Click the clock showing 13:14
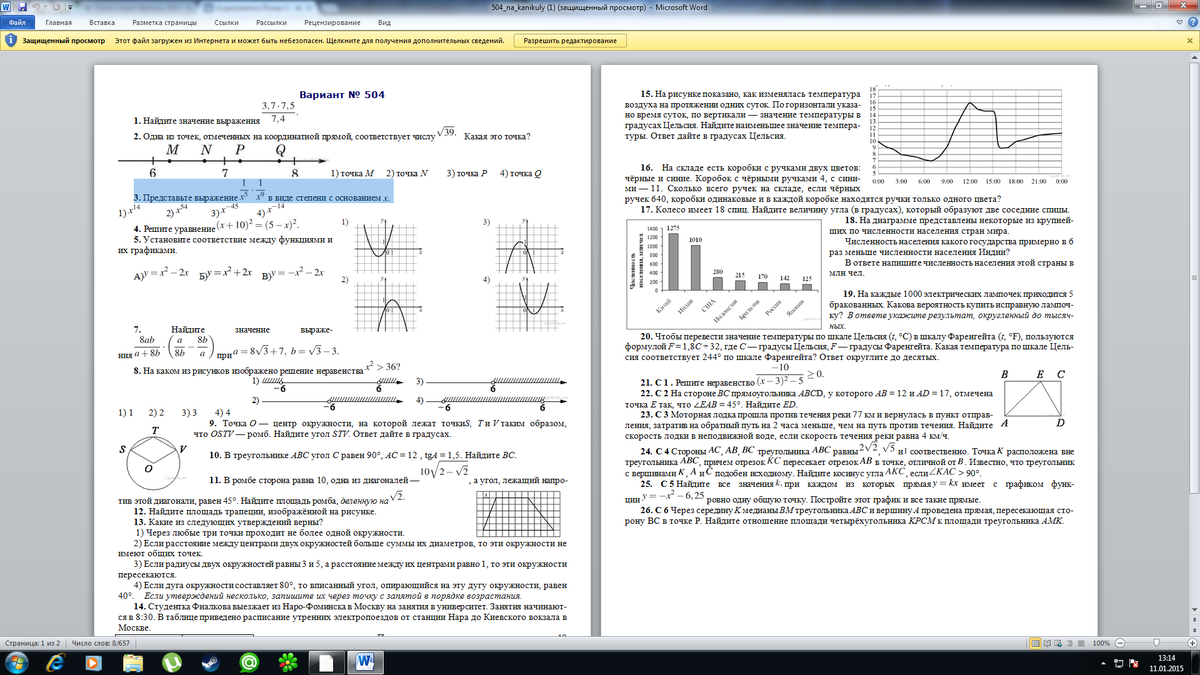Image resolution: width=1200 pixels, height=675 pixels. [1166, 662]
